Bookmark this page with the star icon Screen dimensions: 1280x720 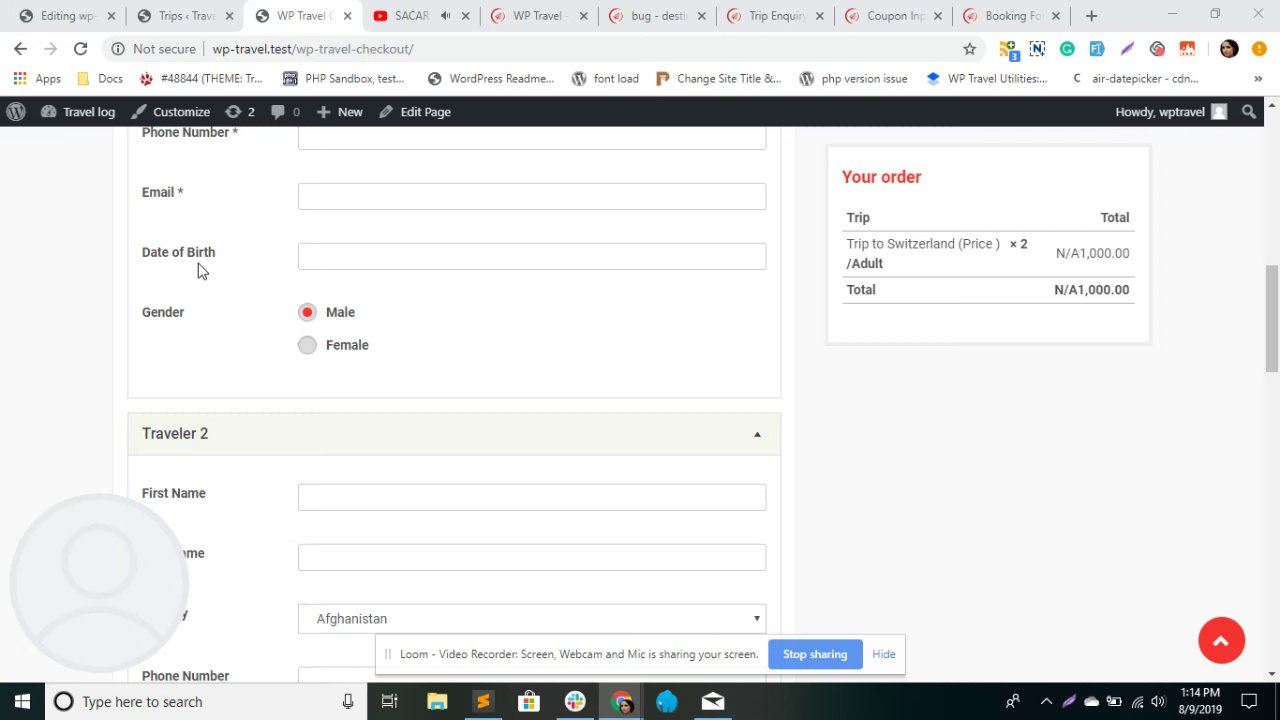click(969, 48)
